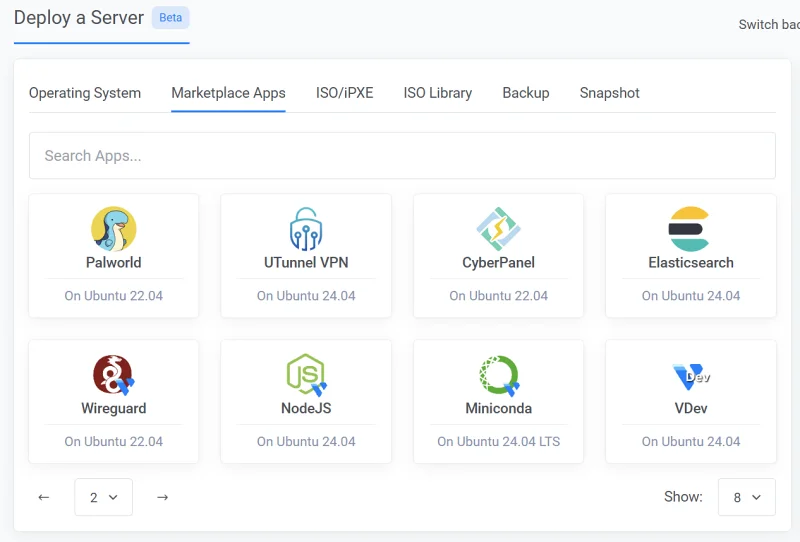The height and width of the screenshot is (542, 800).
Task: Click the CyberPanel lightning logo
Action: coord(498,229)
